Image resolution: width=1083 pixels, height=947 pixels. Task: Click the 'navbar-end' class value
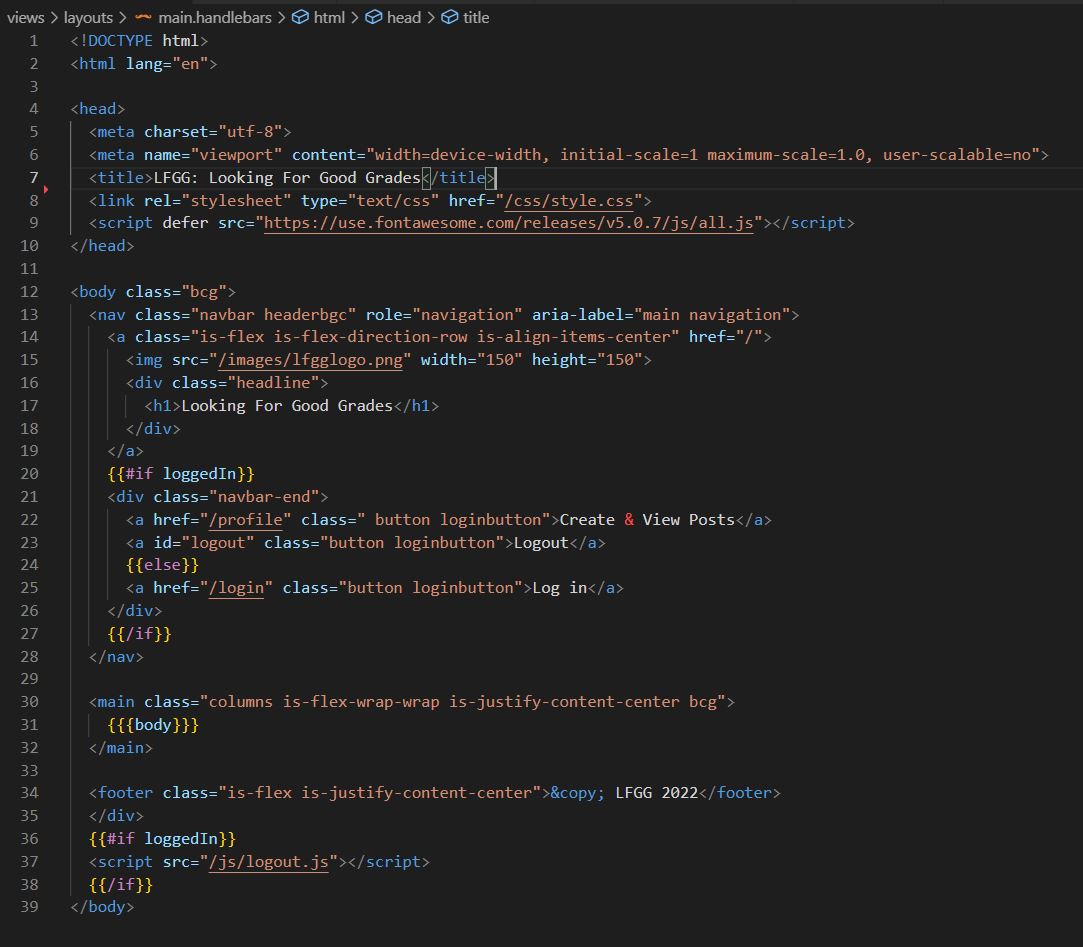[264, 497]
